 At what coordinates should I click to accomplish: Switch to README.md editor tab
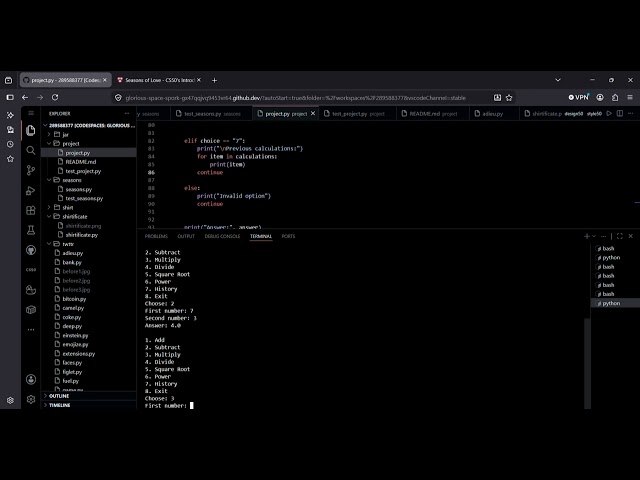pyautogui.click(x=432, y=113)
